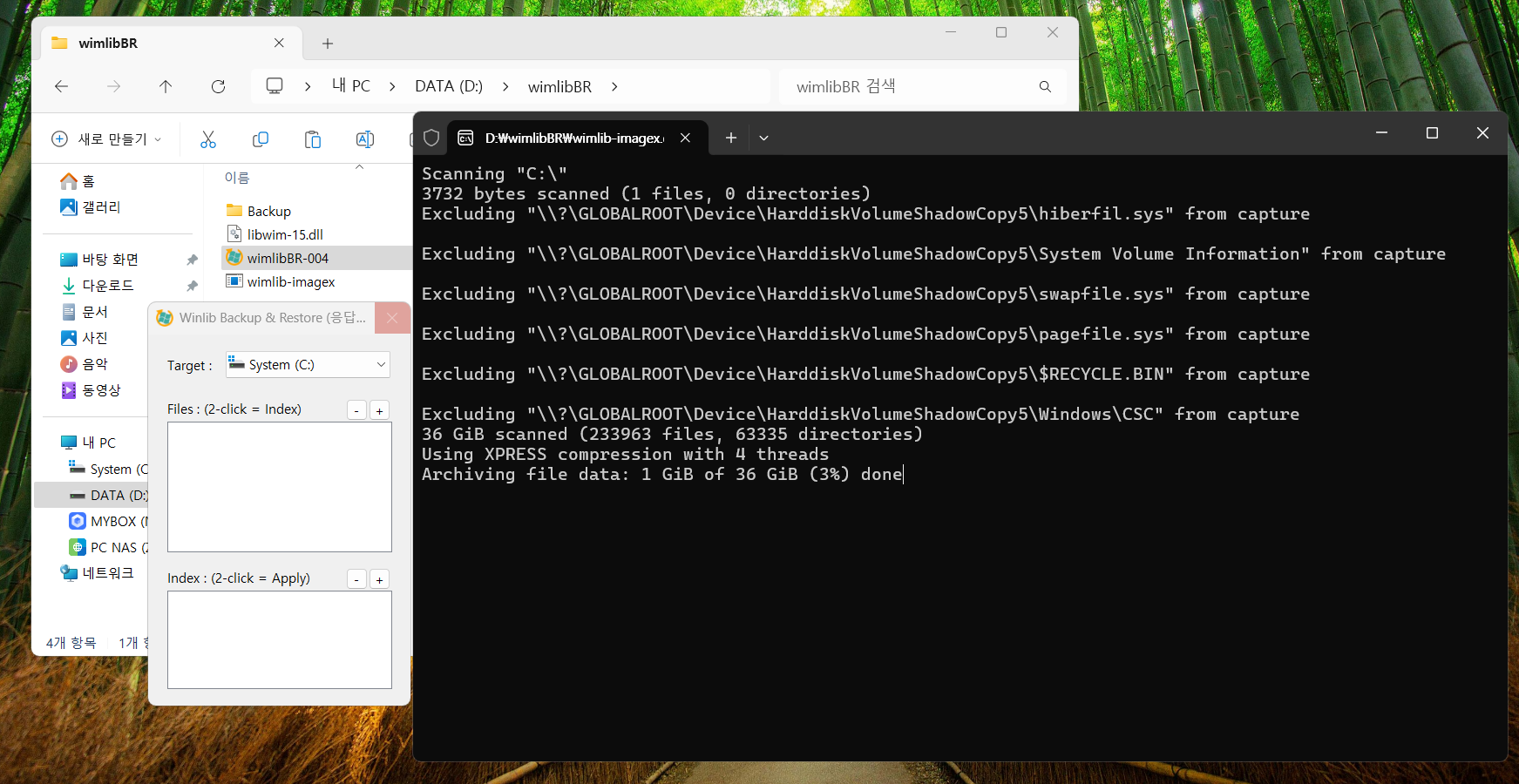Expand the chevron after 내 PC
Screen dimensions: 1519x784
click(x=392, y=86)
